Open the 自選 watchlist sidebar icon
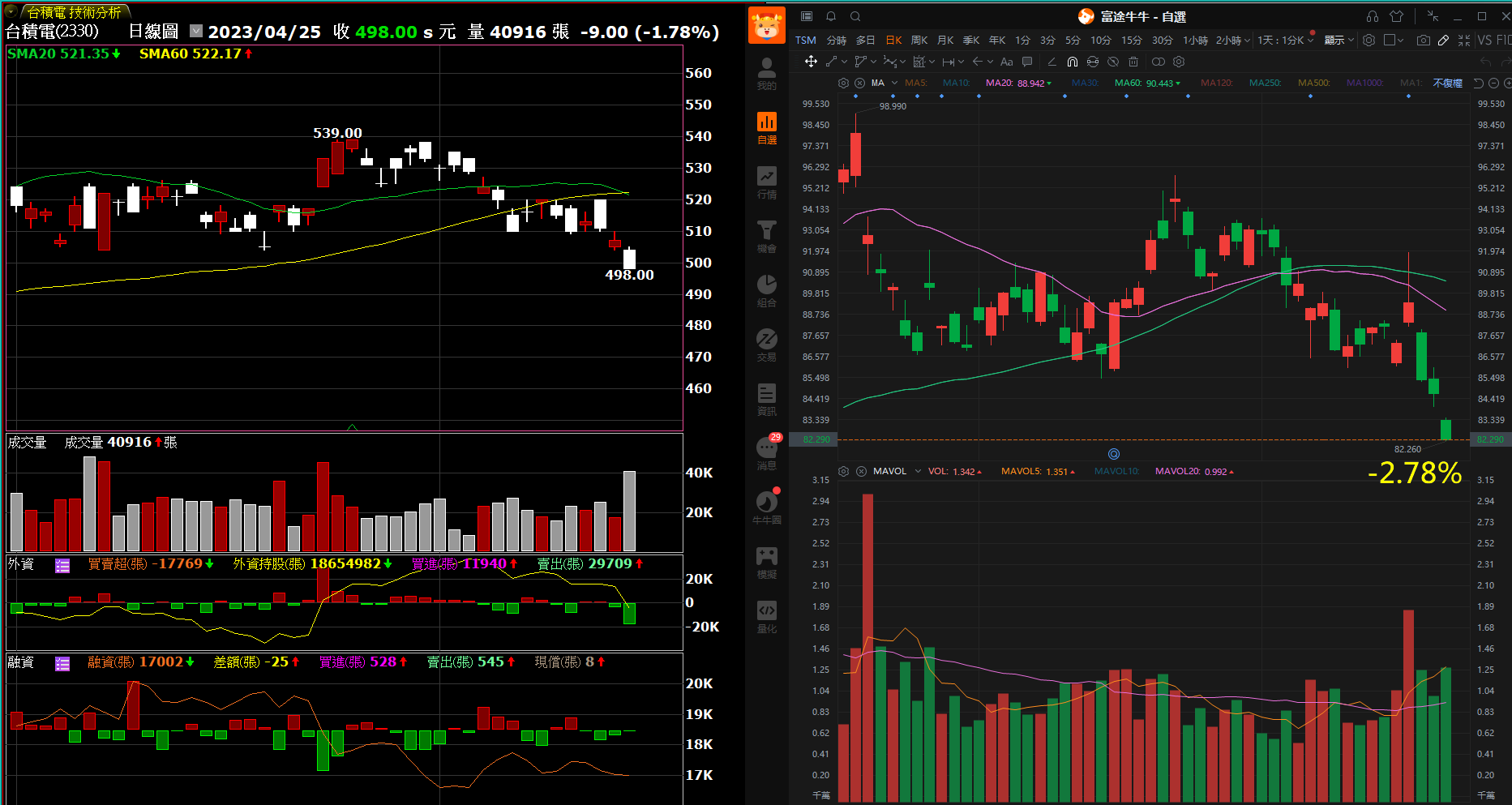1512x805 pixels. 766,128
